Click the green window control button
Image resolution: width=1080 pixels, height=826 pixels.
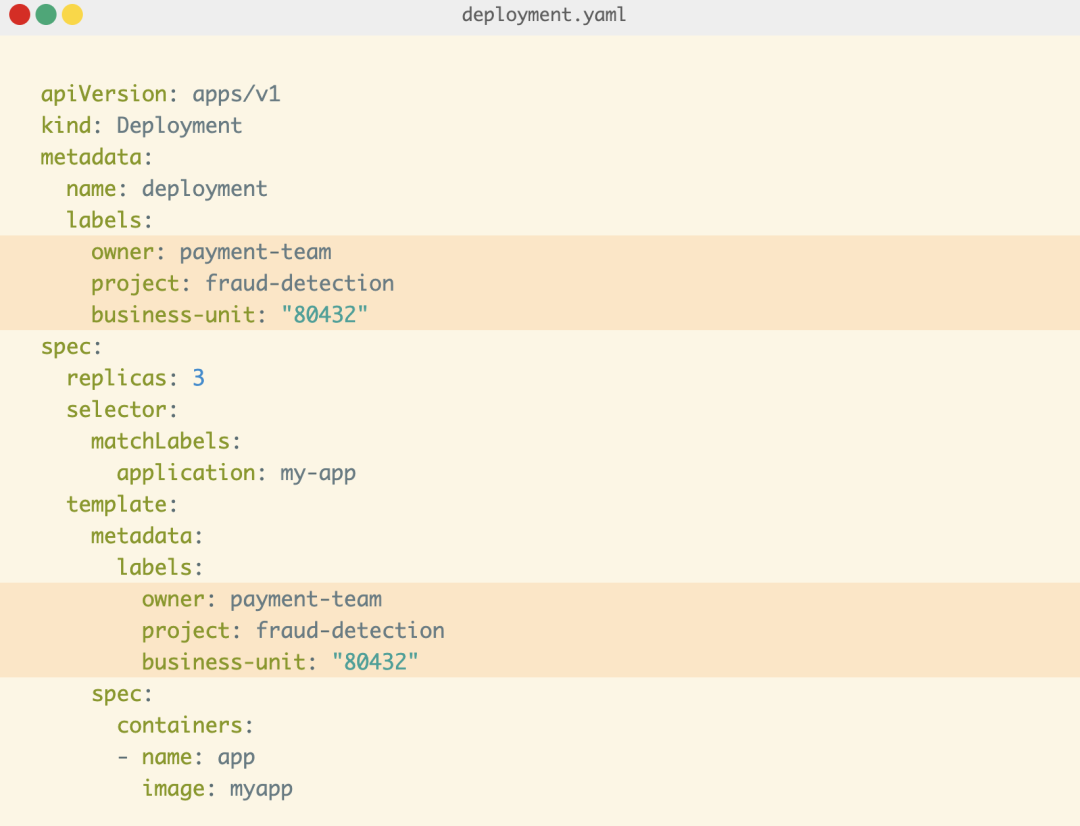point(45,15)
